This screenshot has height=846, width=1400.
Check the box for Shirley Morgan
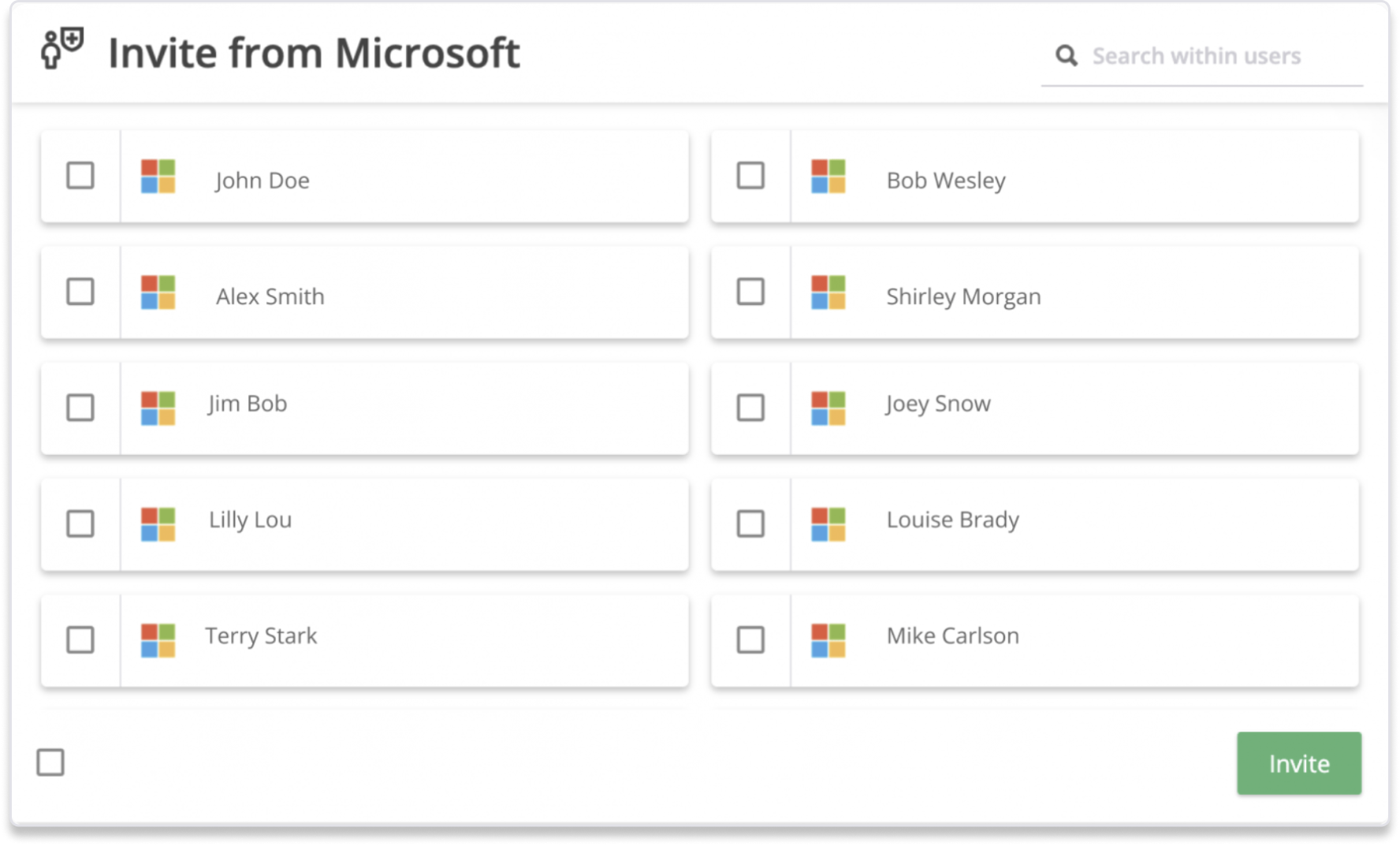(x=750, y=292)
